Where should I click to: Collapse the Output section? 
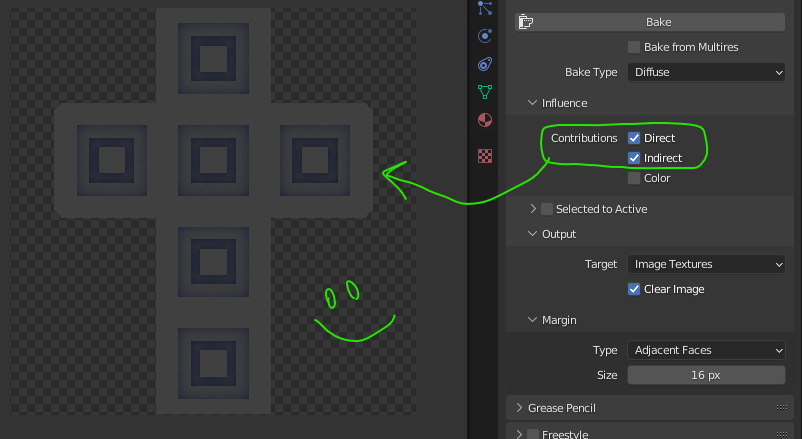pos(532,234)
